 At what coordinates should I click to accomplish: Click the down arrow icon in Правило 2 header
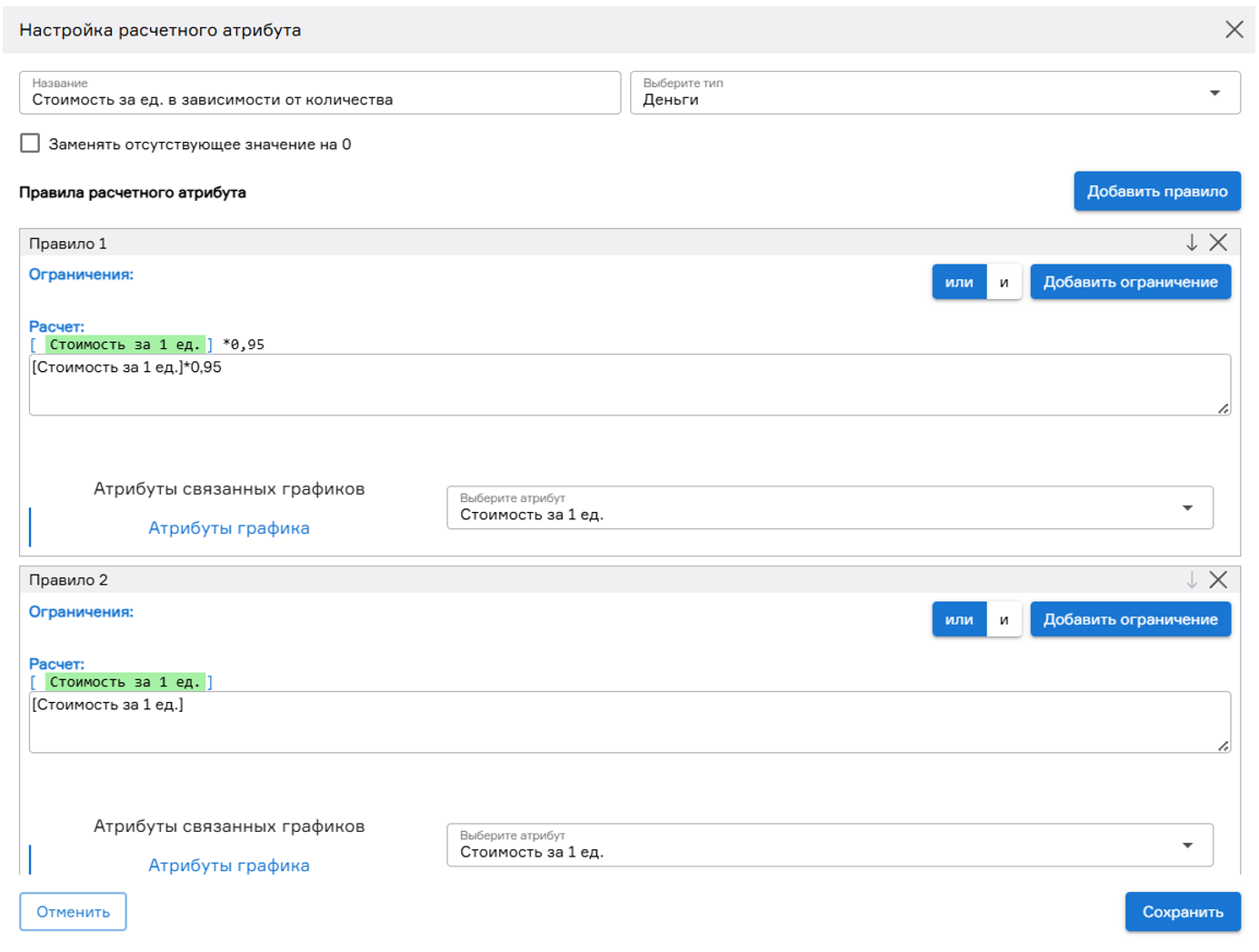(1191, 580)
